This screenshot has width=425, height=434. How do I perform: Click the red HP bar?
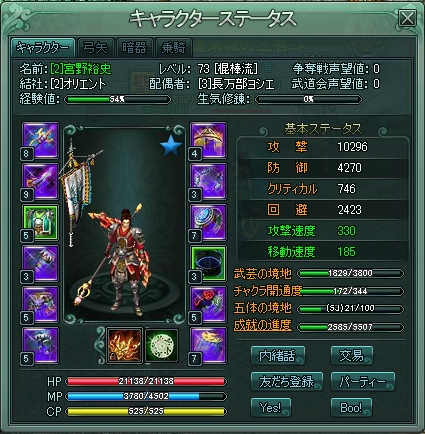click(146, 381)
